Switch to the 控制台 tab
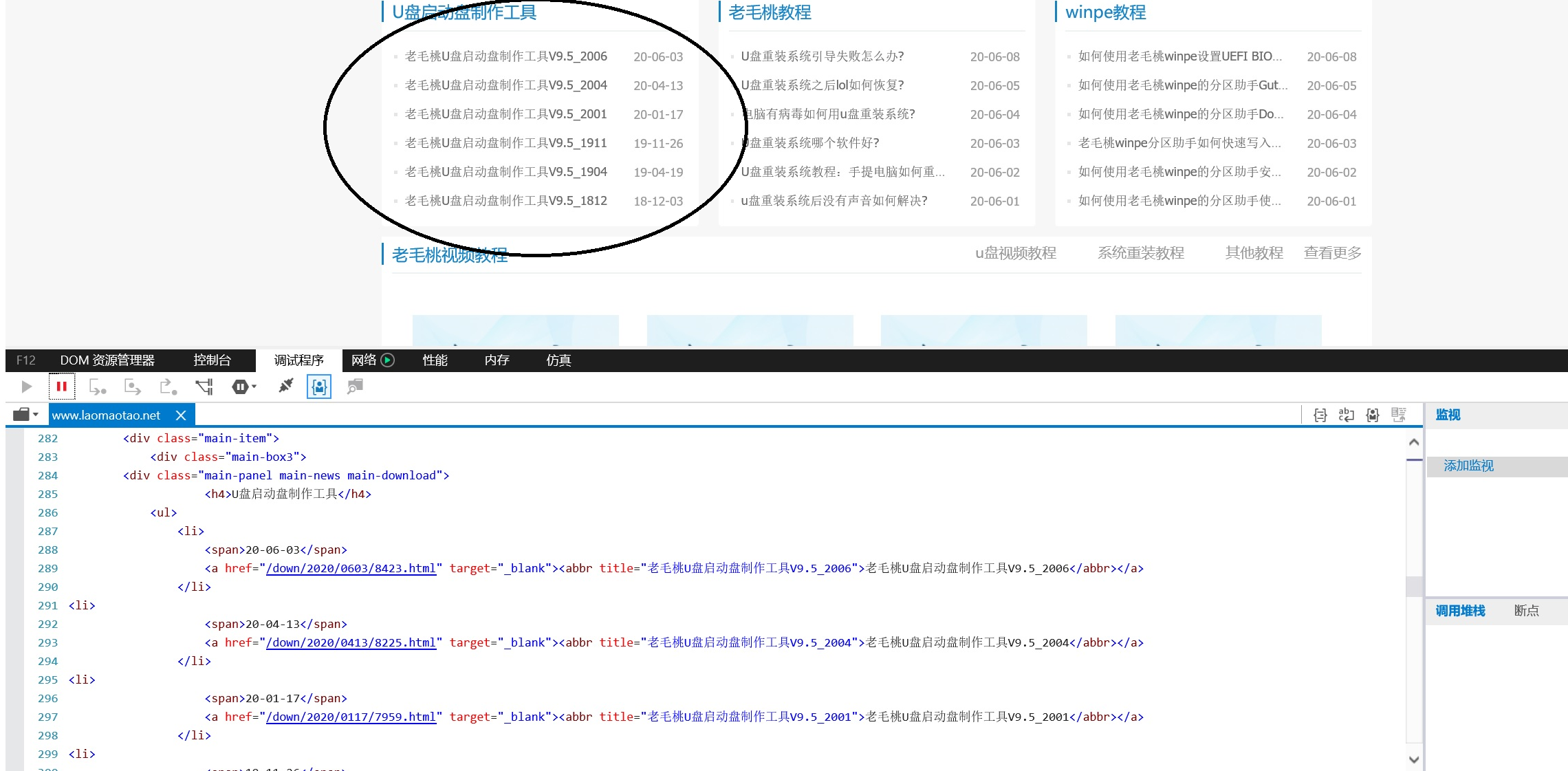Viewport: 1568px width, 771px height. click(212, 360)
